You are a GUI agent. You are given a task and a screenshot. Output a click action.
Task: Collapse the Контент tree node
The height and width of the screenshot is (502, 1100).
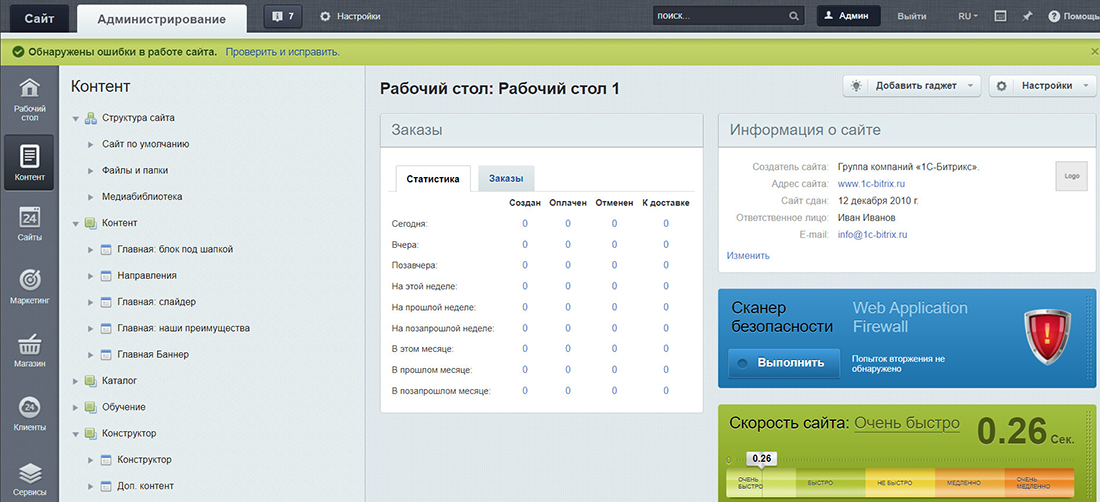(x=75, y=224)
